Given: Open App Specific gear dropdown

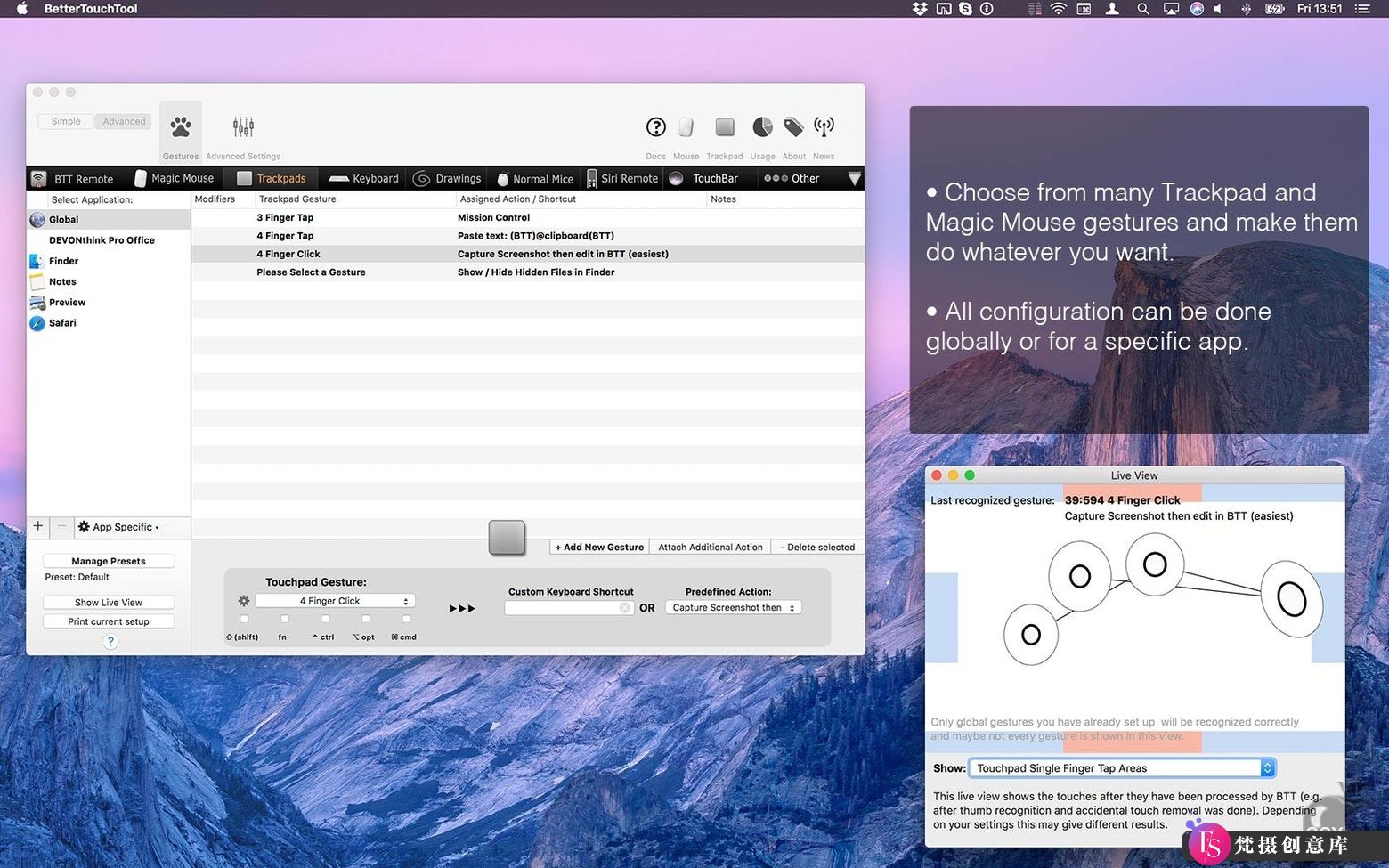Looking at the screenshot, I should pyautogui.click(x=119, y=527).
